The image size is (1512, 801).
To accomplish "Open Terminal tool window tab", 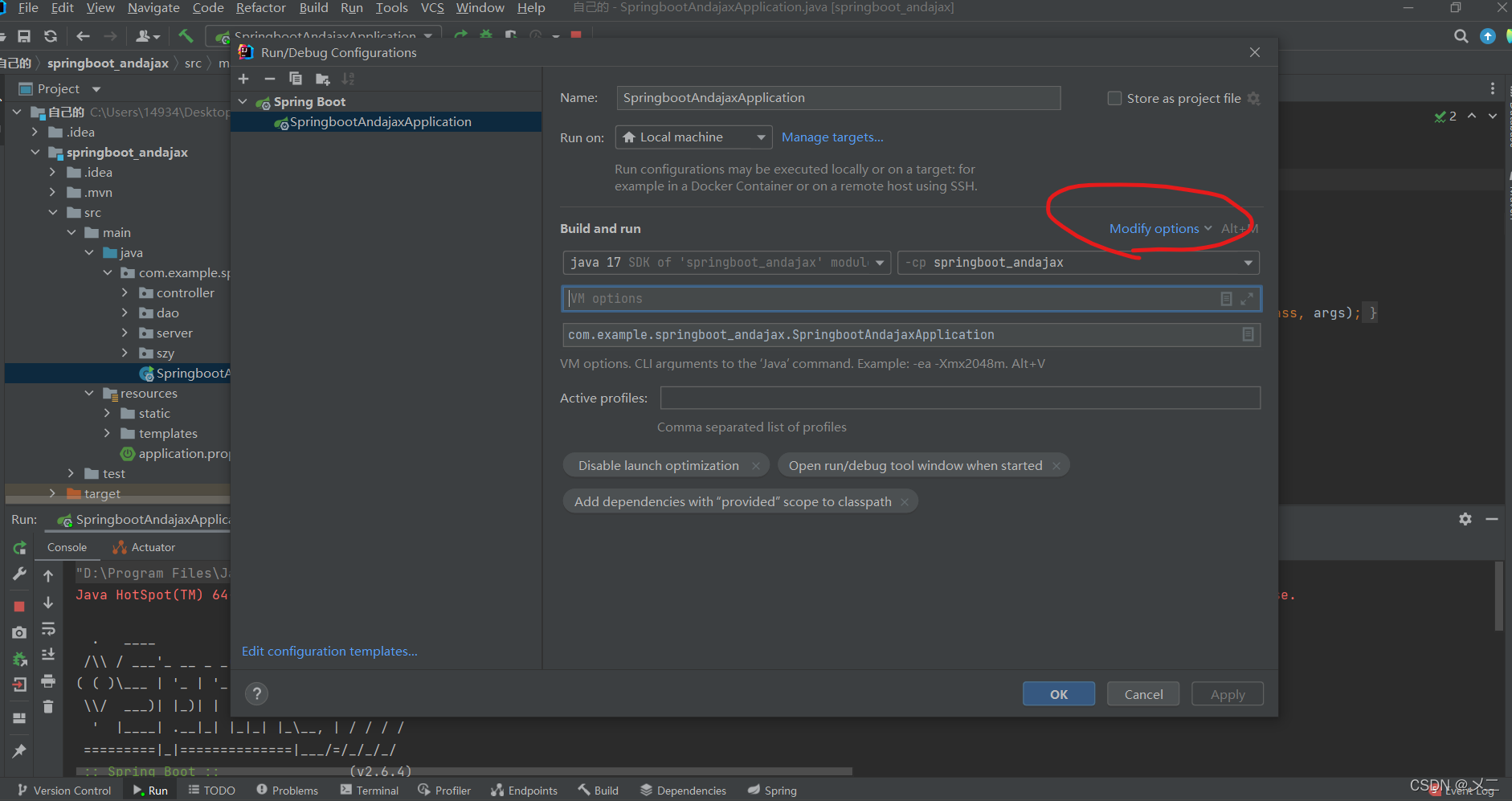I will pyautogui.click(x=370, y=791).
